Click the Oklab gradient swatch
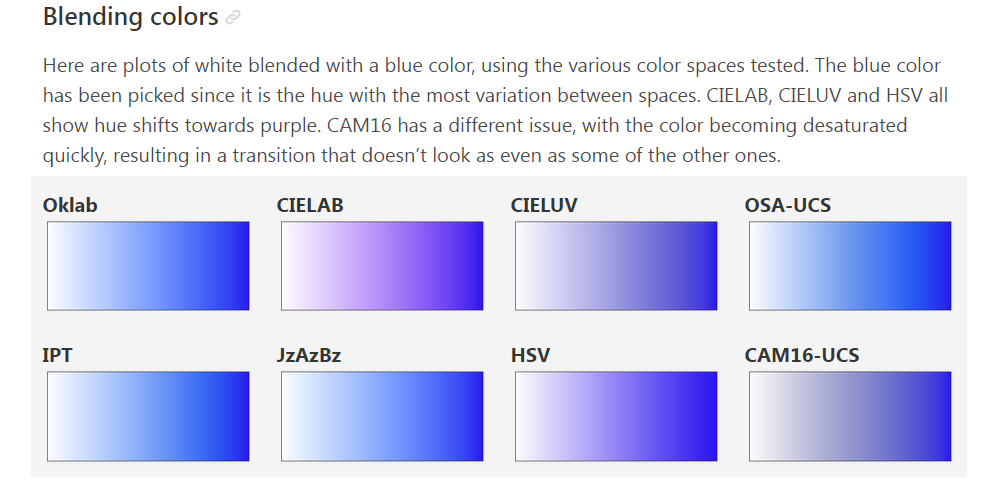This screenshot has height=502, width=993. pyautogui.click(x=148, y=266)
